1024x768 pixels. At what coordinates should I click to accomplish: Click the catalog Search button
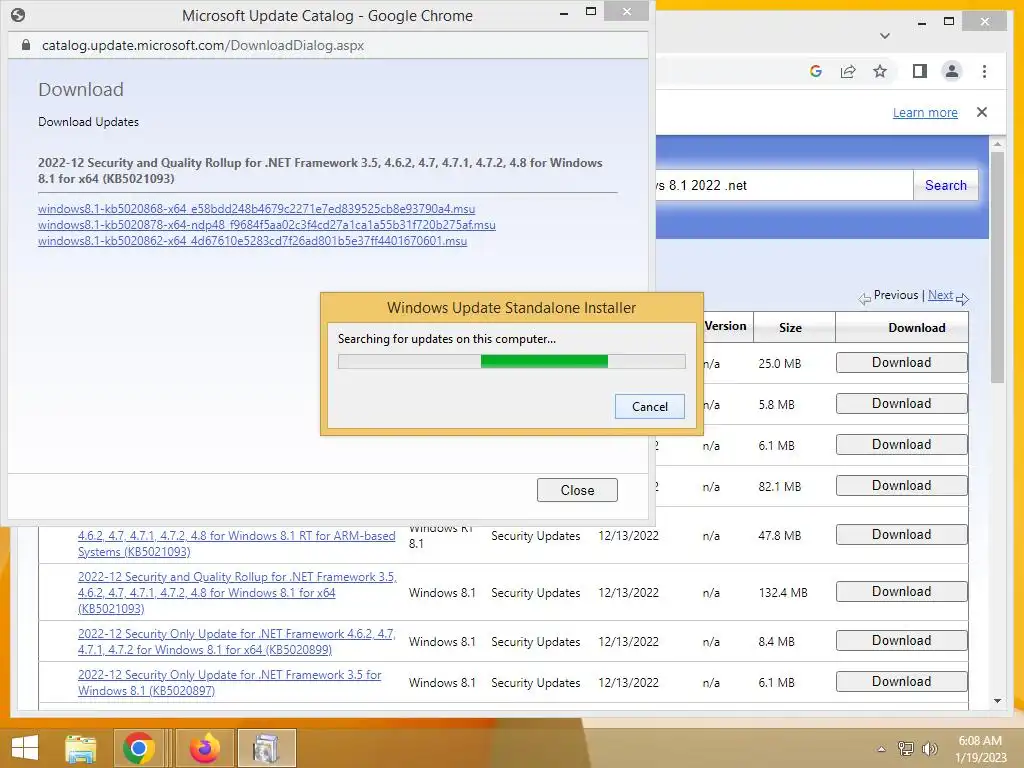[946, 185]
